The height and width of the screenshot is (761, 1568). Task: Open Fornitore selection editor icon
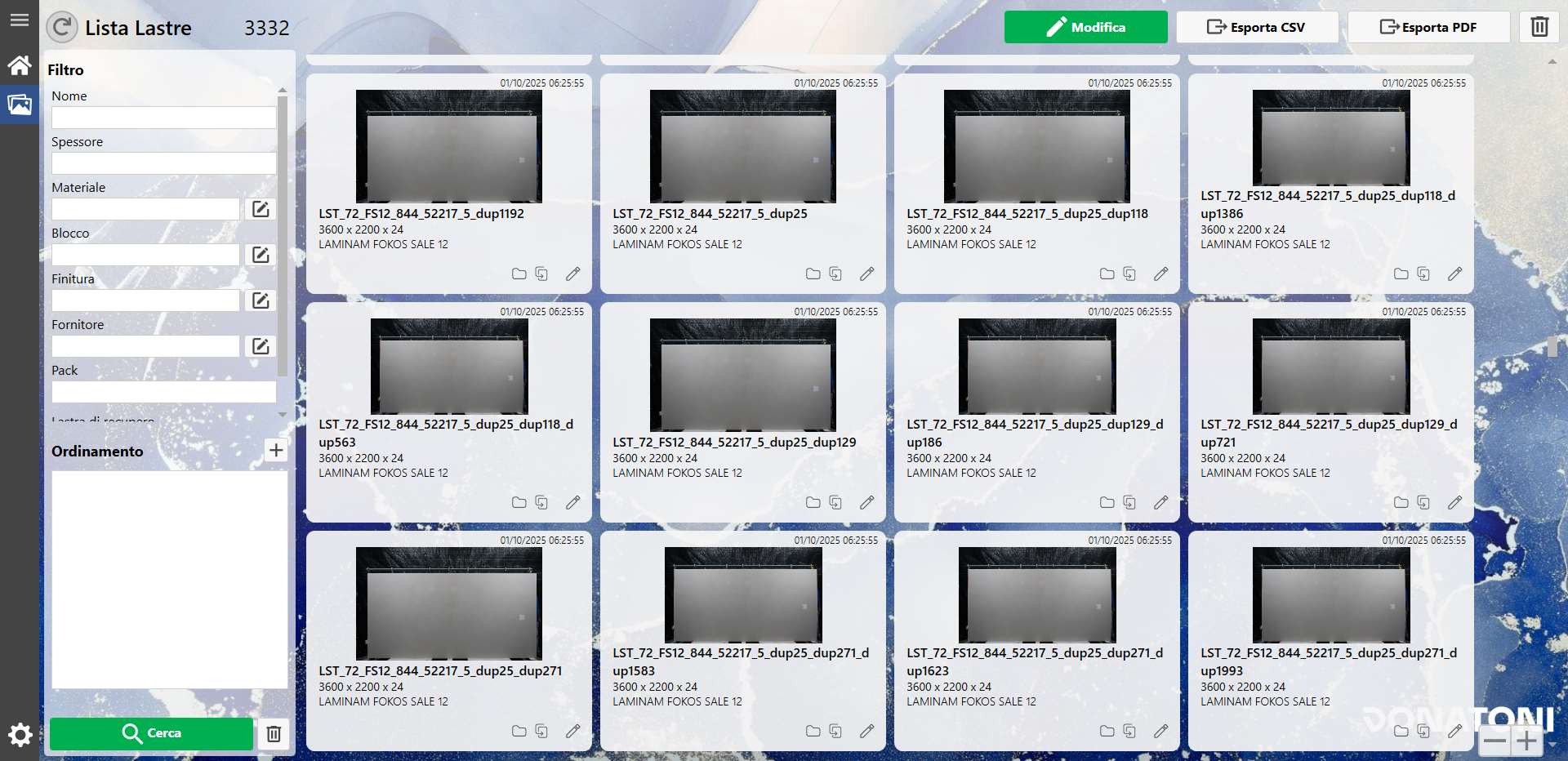tap(261, 346)
